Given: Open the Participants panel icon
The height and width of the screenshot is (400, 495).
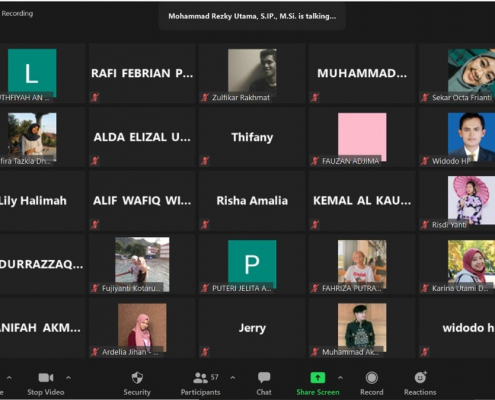Looking at the screenshot, I should (200, 378).
